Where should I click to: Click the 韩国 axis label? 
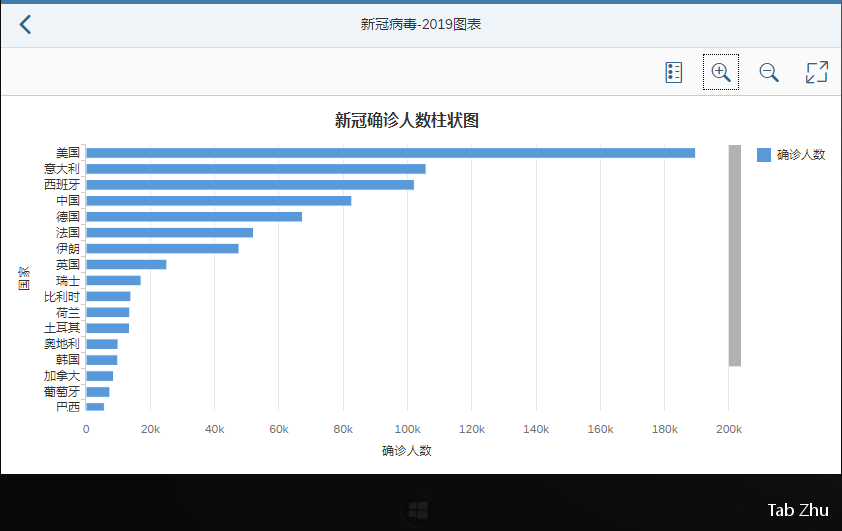tap(68, 360)
